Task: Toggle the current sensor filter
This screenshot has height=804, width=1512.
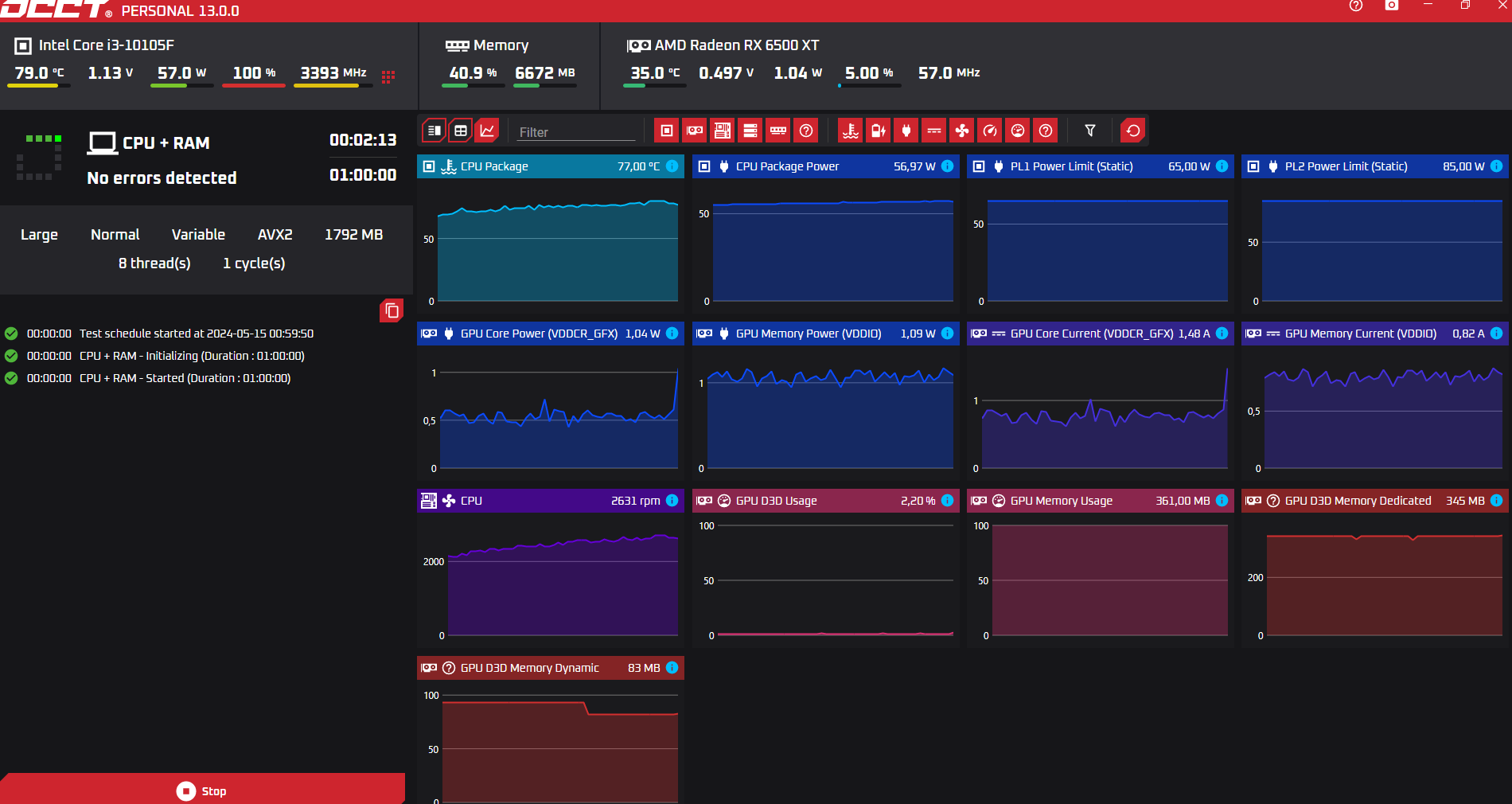Action: [934, 131]
